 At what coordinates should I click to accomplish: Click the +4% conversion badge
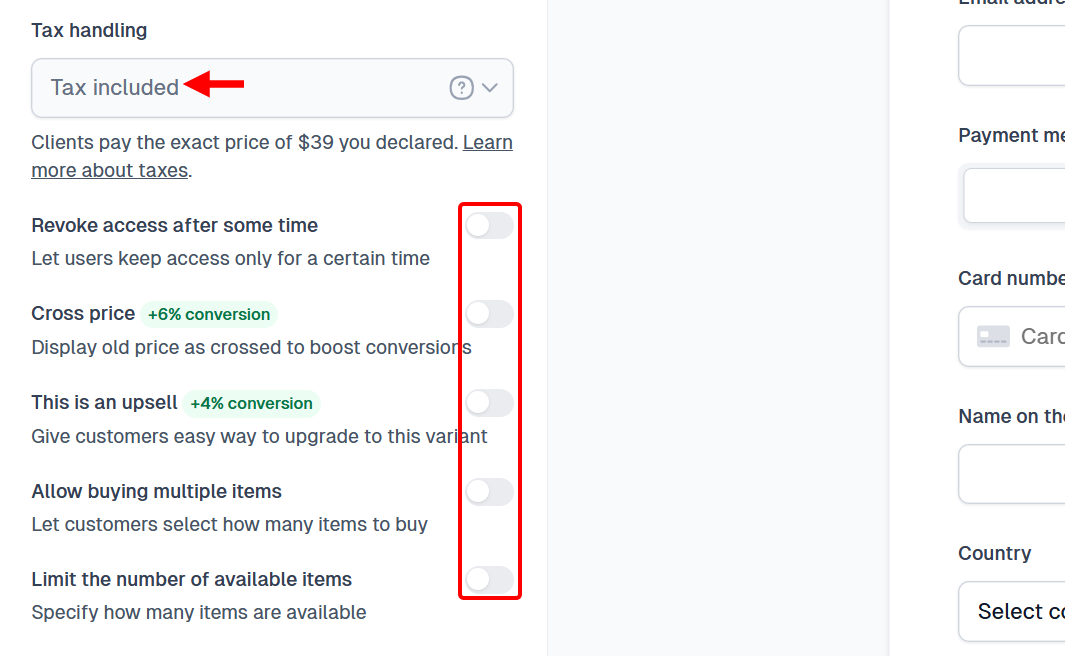click(253, 403)
